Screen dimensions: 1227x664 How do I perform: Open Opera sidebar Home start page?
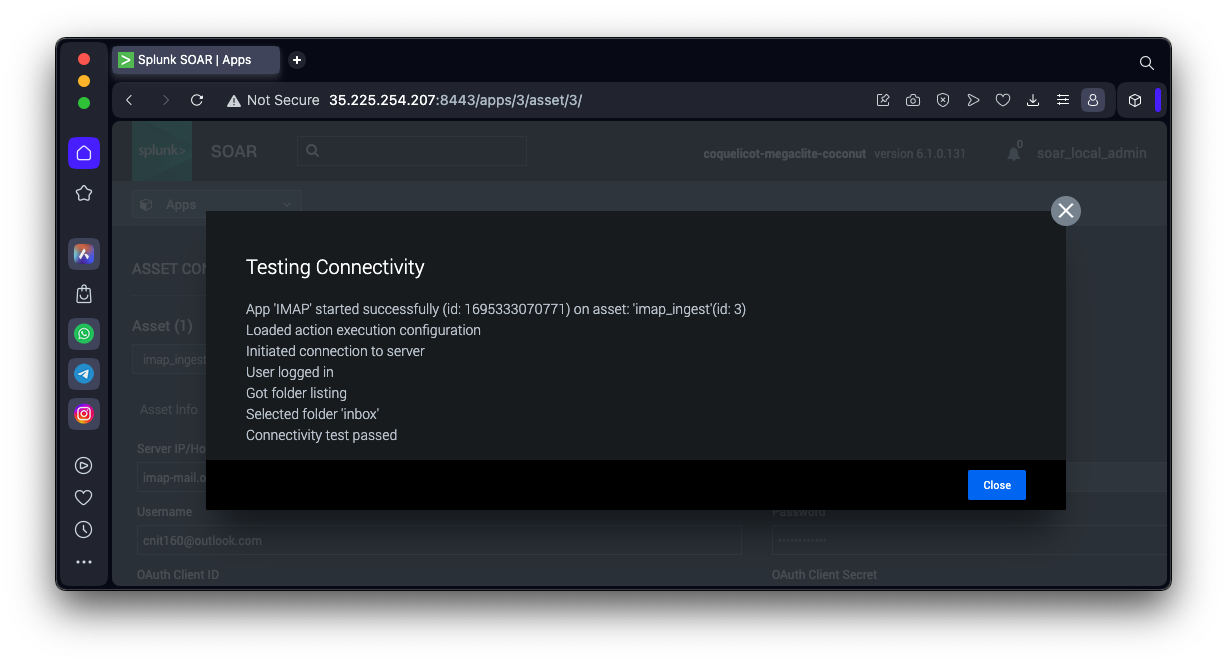[84, 153]
